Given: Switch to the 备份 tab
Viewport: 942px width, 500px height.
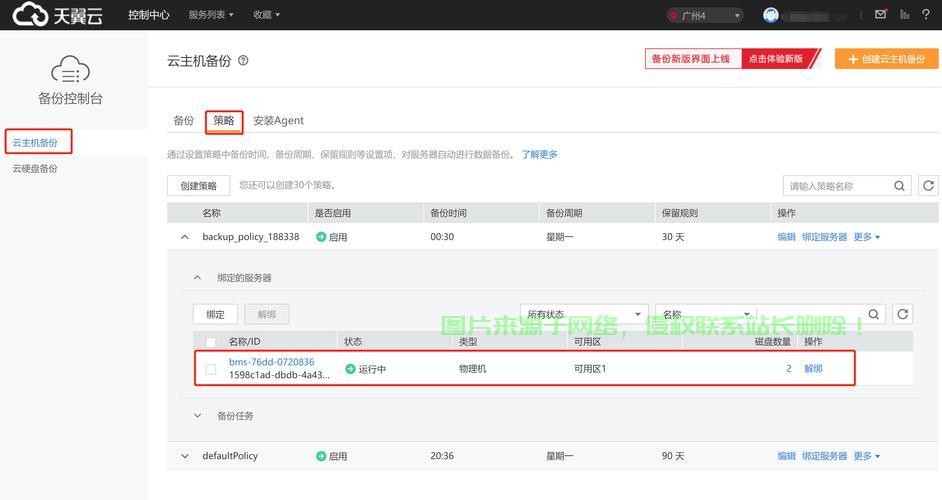Looking at the screenshot, I should [183, 120].
